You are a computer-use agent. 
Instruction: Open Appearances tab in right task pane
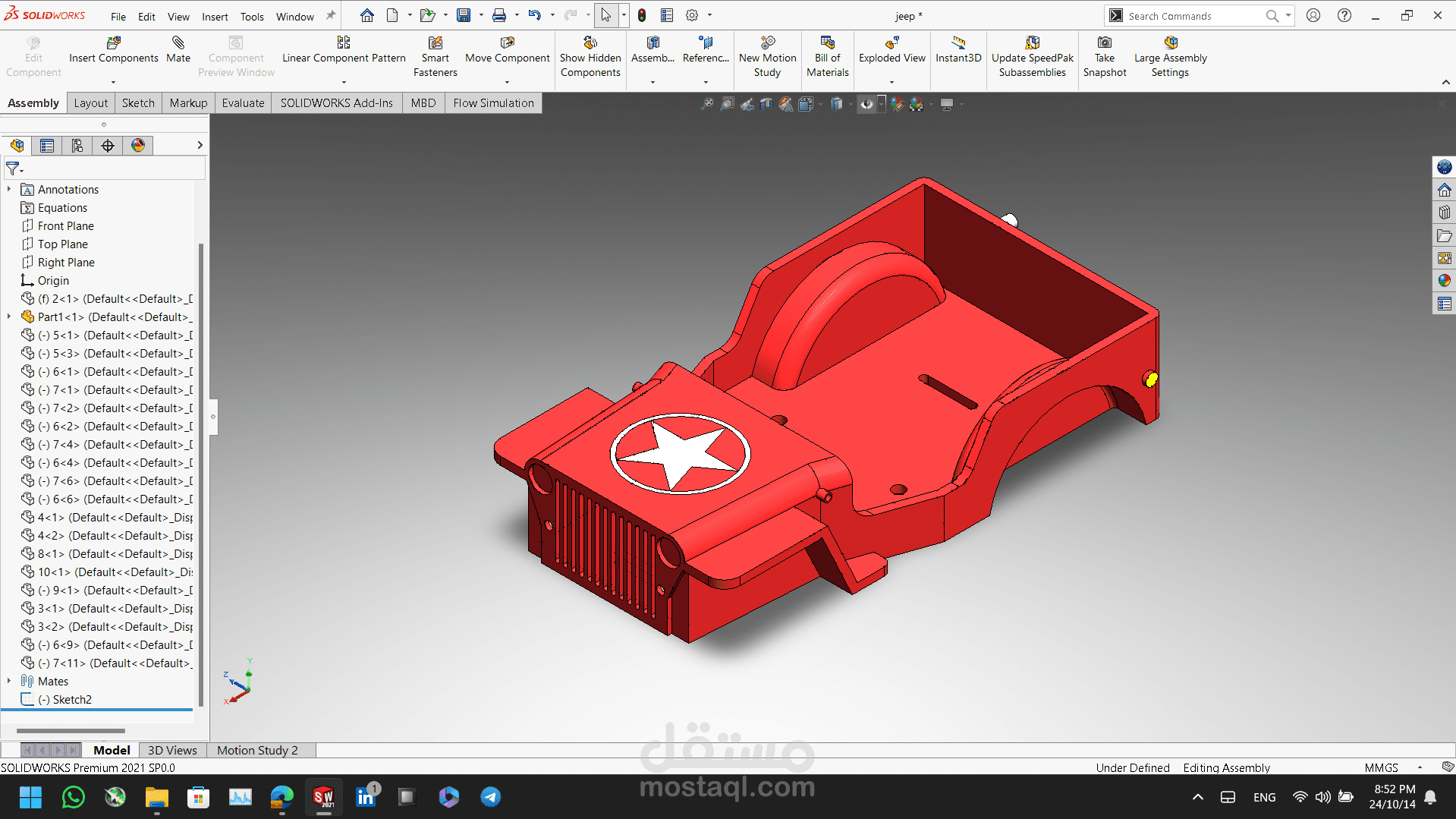[1445, 281]
